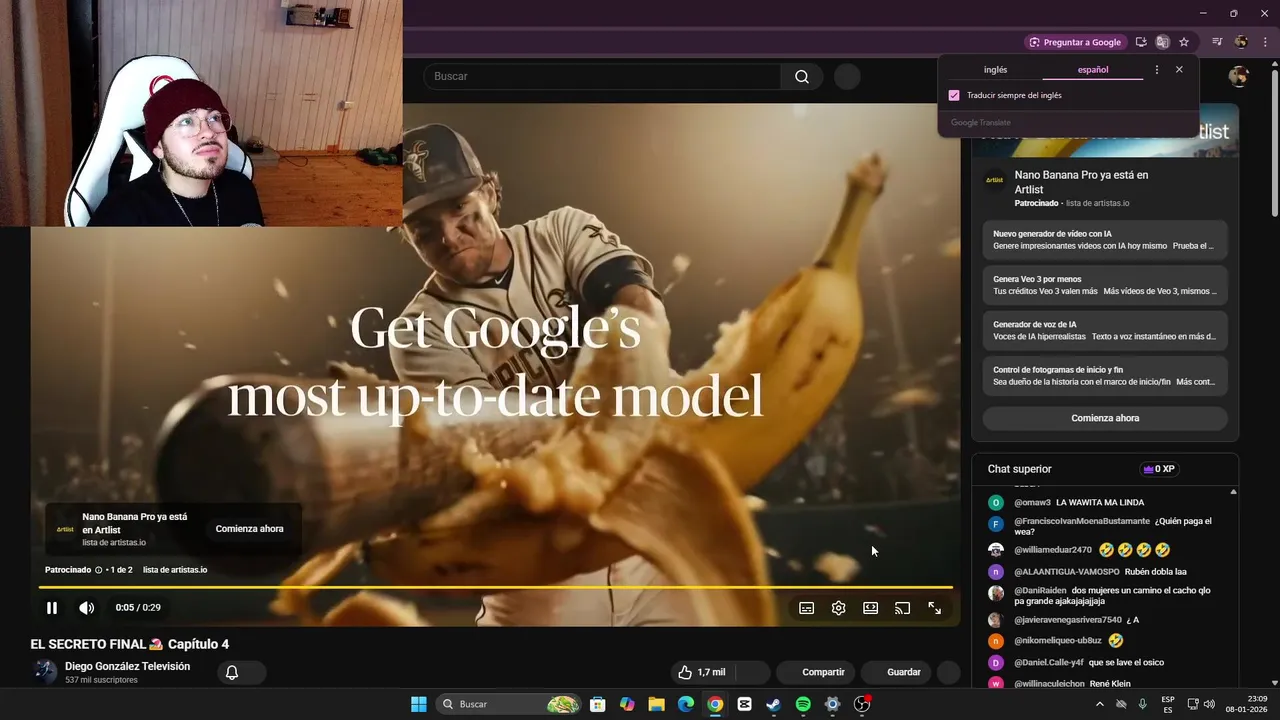Click the Guardar save button
Viewport: 1280px width, 720px height.
(x=896, y=672)
